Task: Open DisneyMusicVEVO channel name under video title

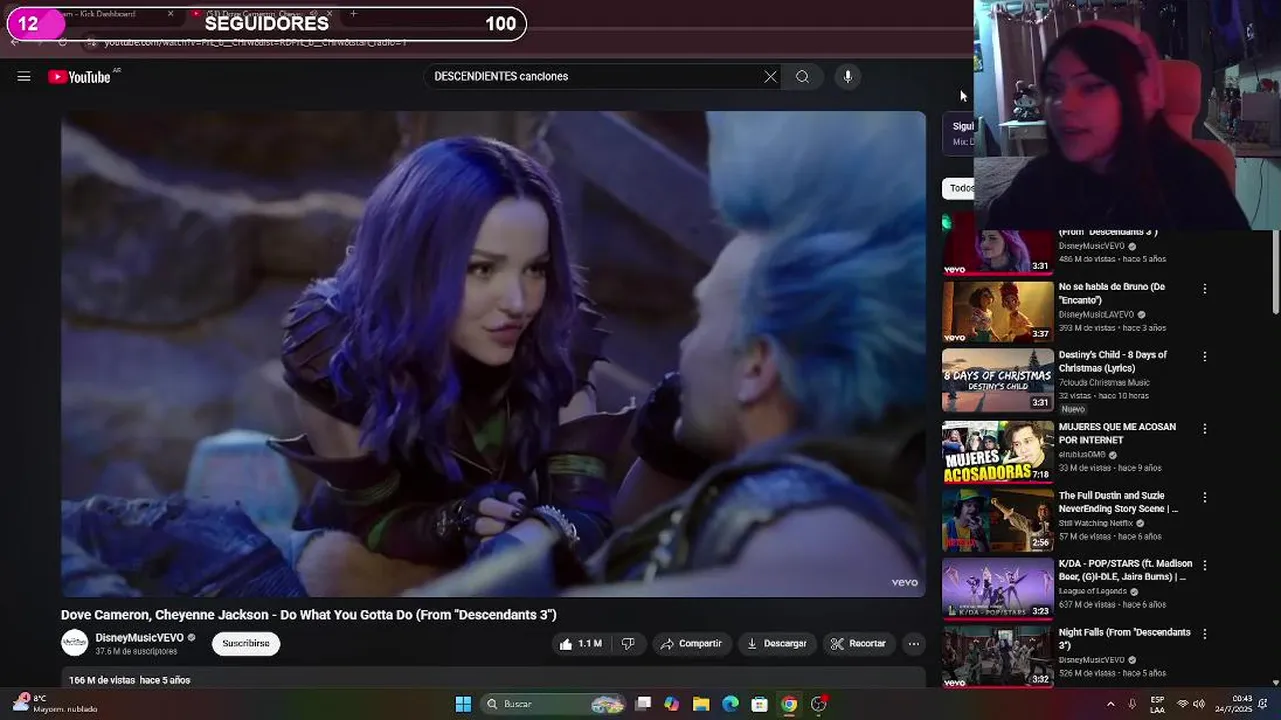Action: pos(139,638)
